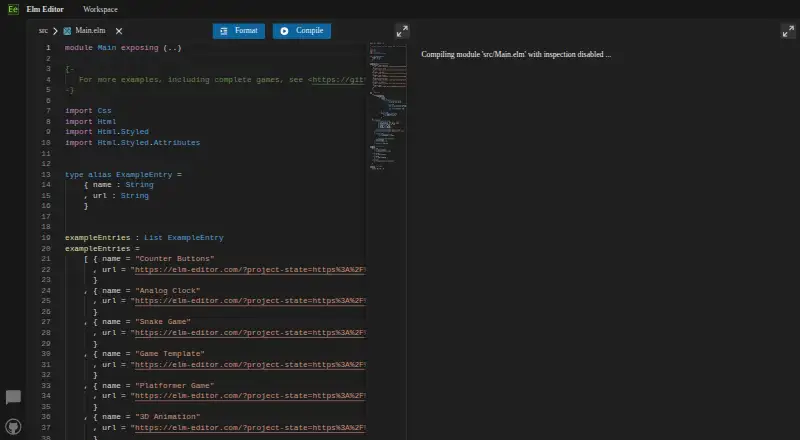Click the Format button's icon
The image size is (800, 440).
(x=223, y=31)
